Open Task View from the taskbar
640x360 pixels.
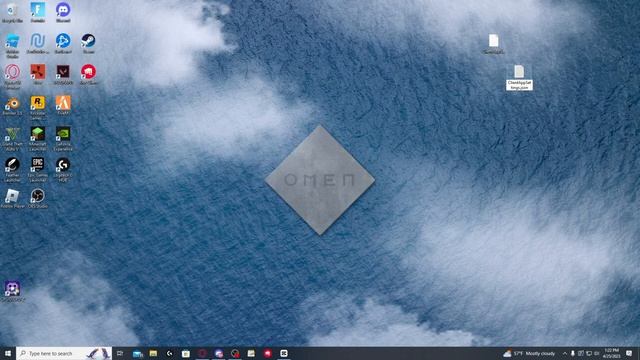tap(120, 353)
